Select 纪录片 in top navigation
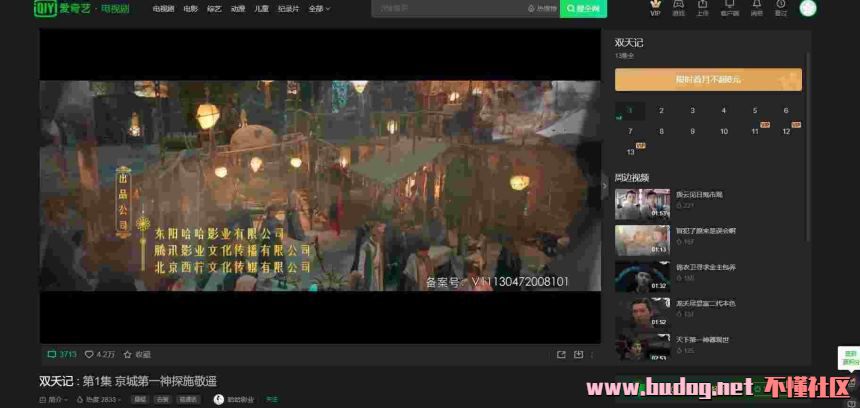The image size is (860, 408). click(288, 9)
